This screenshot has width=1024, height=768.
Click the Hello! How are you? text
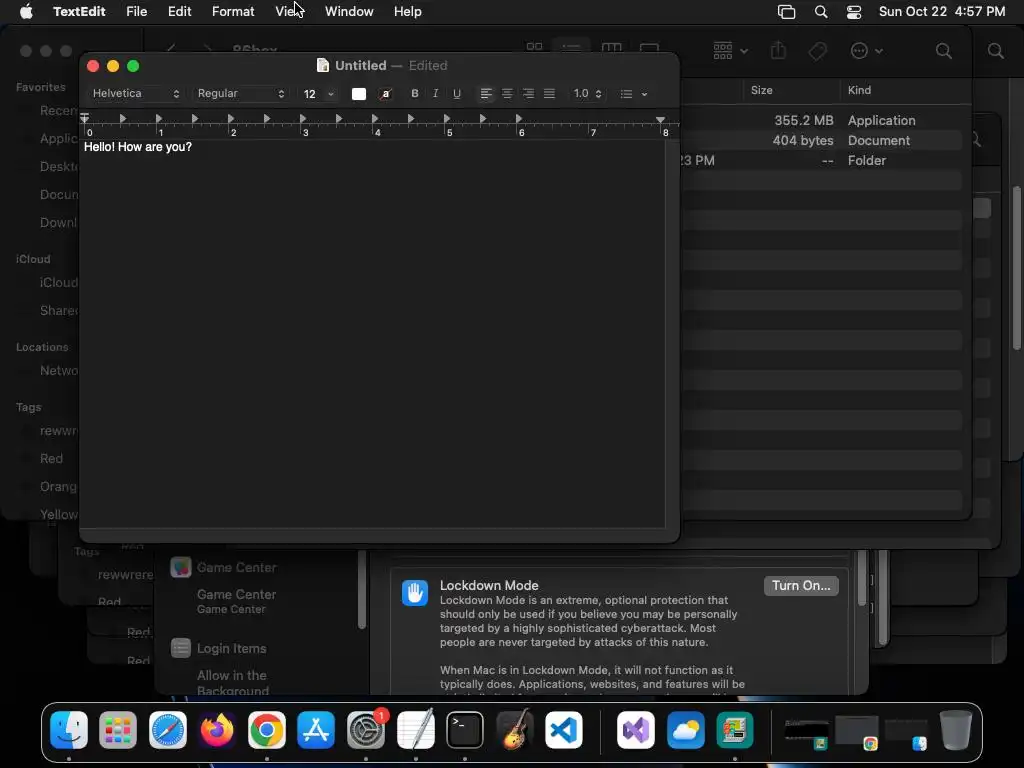138,147
